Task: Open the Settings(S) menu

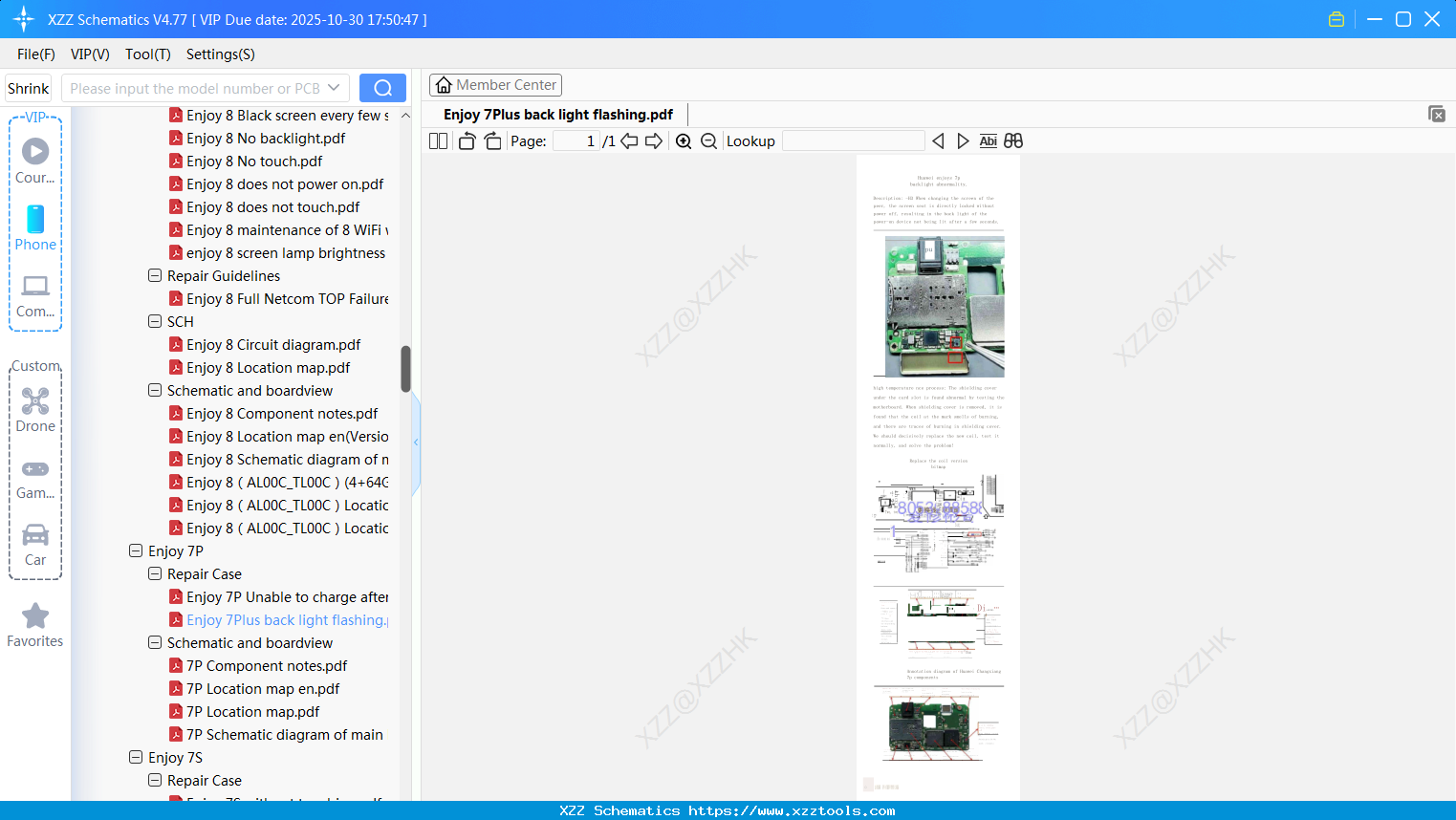Action: click(x=221, y=54)
